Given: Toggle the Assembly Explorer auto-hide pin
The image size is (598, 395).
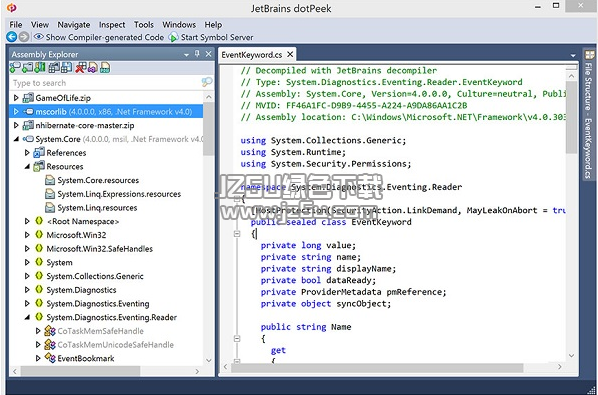Looking at the screenshot, I should pos(197,54).
